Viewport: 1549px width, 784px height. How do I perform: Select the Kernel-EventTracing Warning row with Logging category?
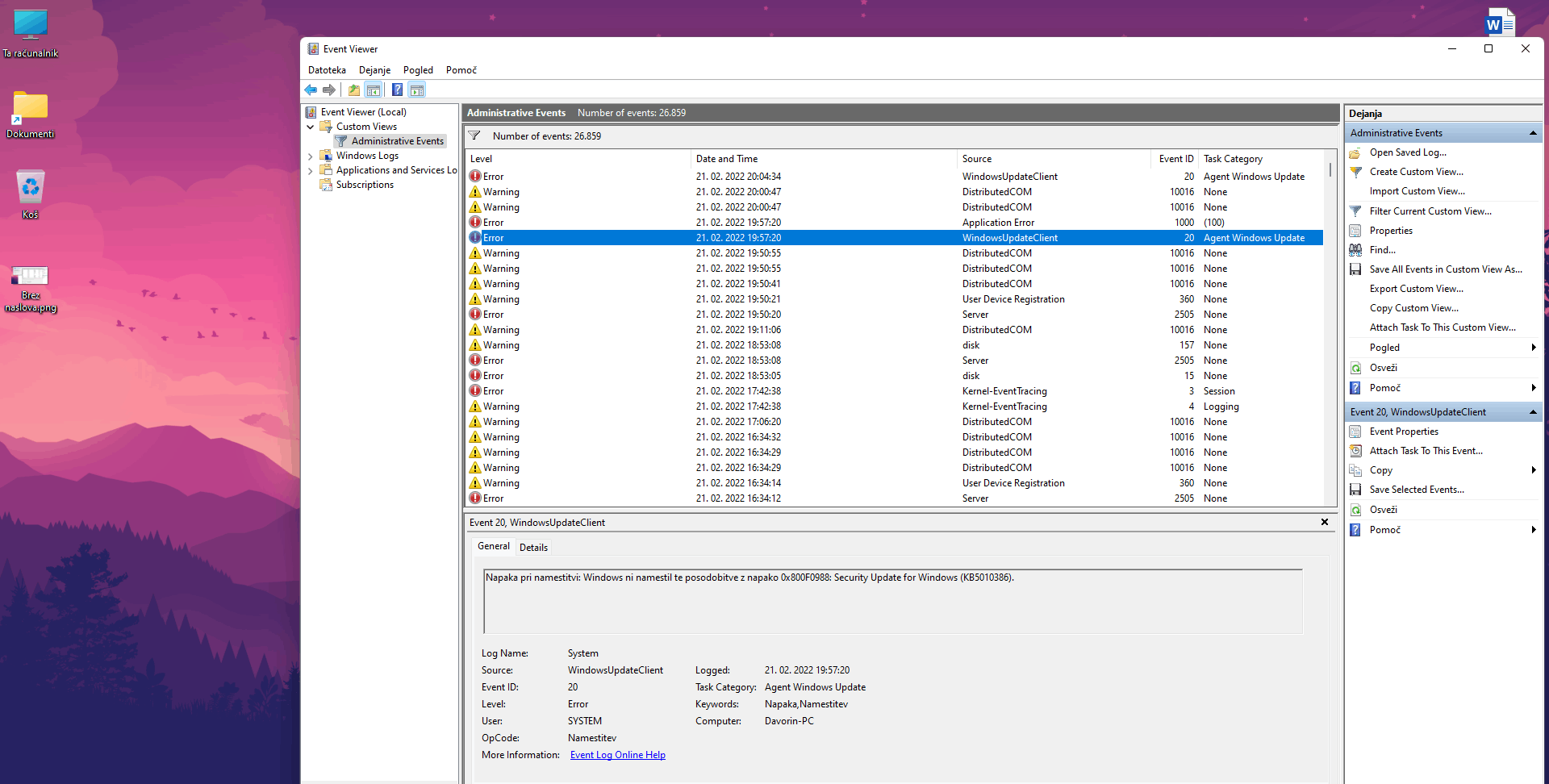click(x=894, y=407)
